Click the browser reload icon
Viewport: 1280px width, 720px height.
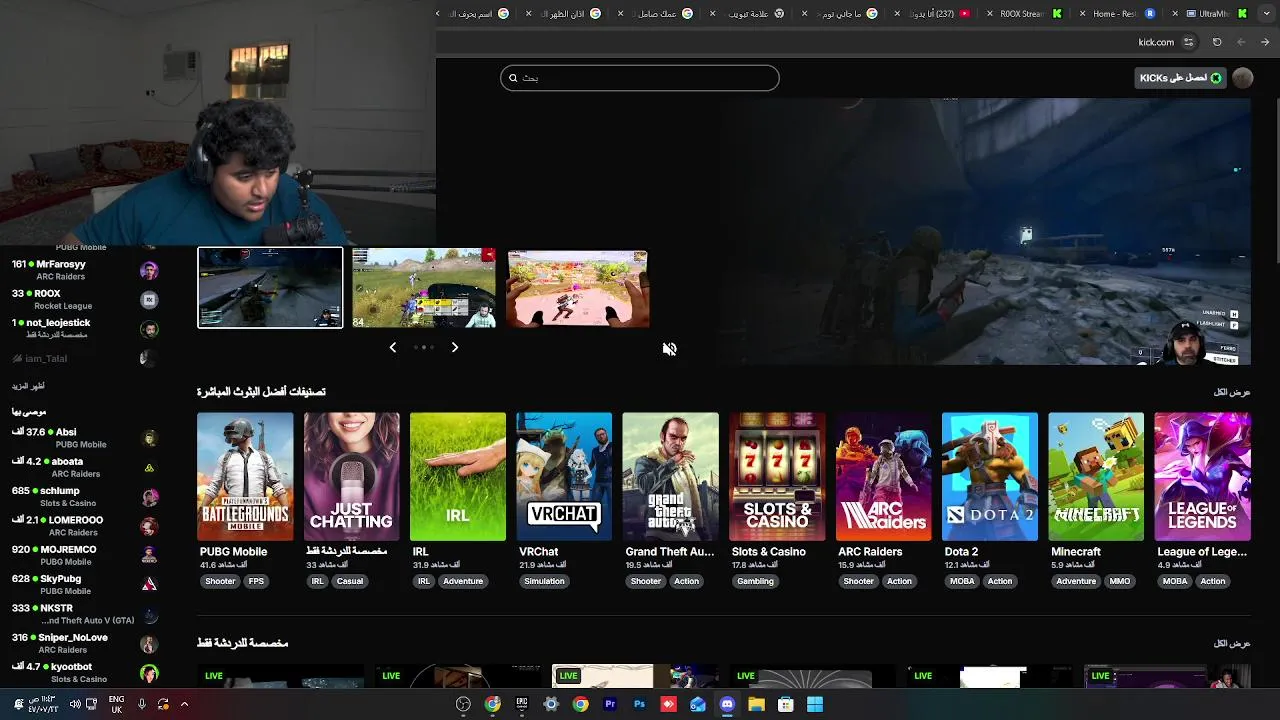tap(1217, 42)
